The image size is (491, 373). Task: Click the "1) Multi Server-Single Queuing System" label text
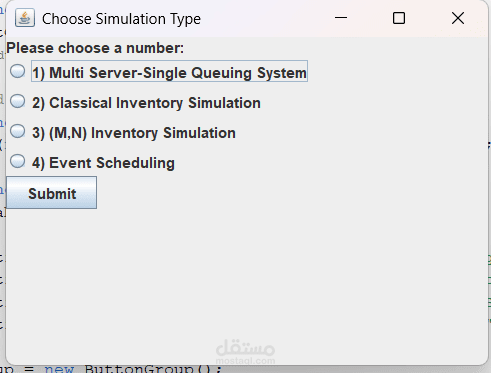click(x=169, y=73)
